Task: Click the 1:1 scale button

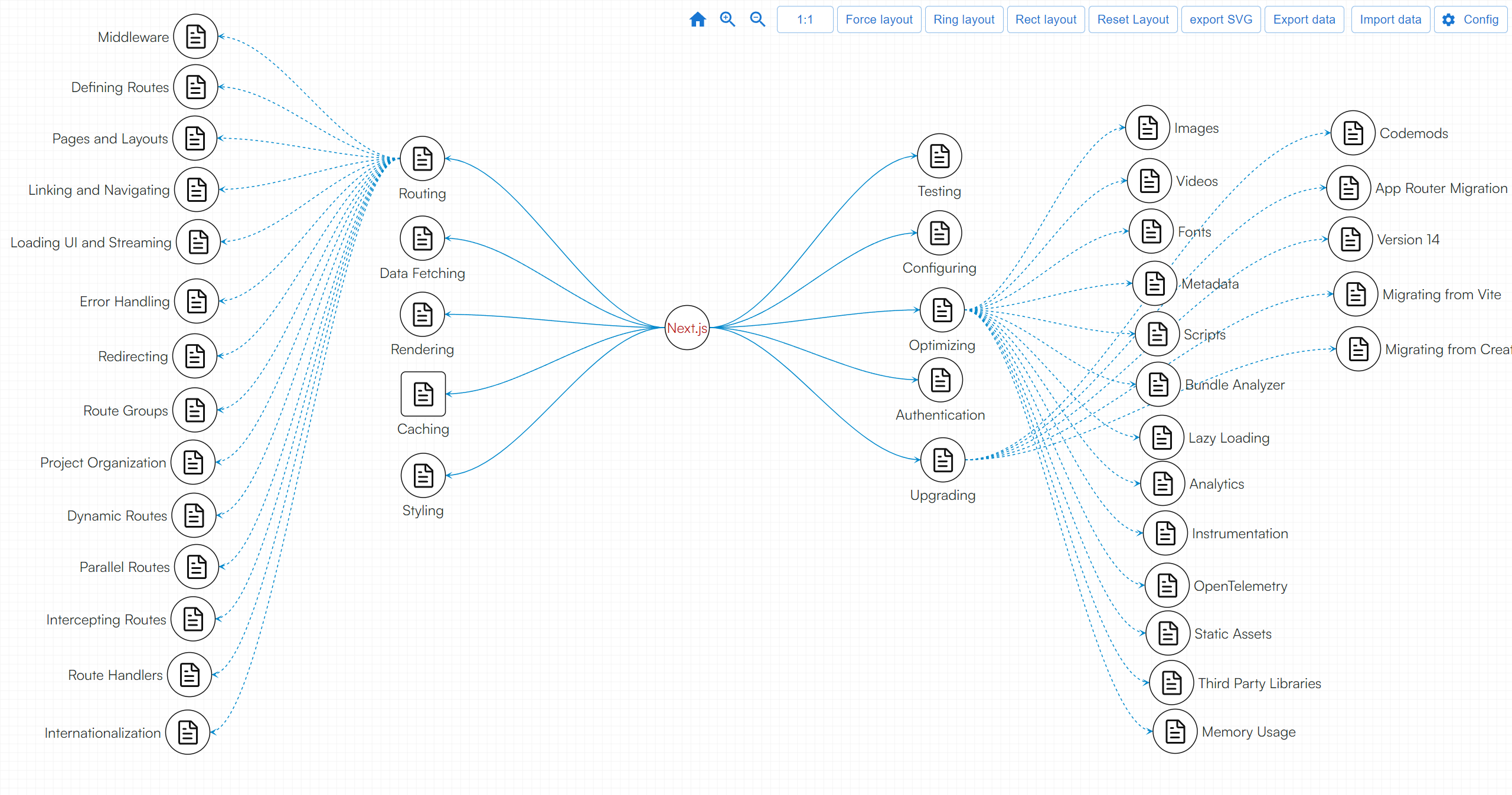Action: click(x=805, y=19)
